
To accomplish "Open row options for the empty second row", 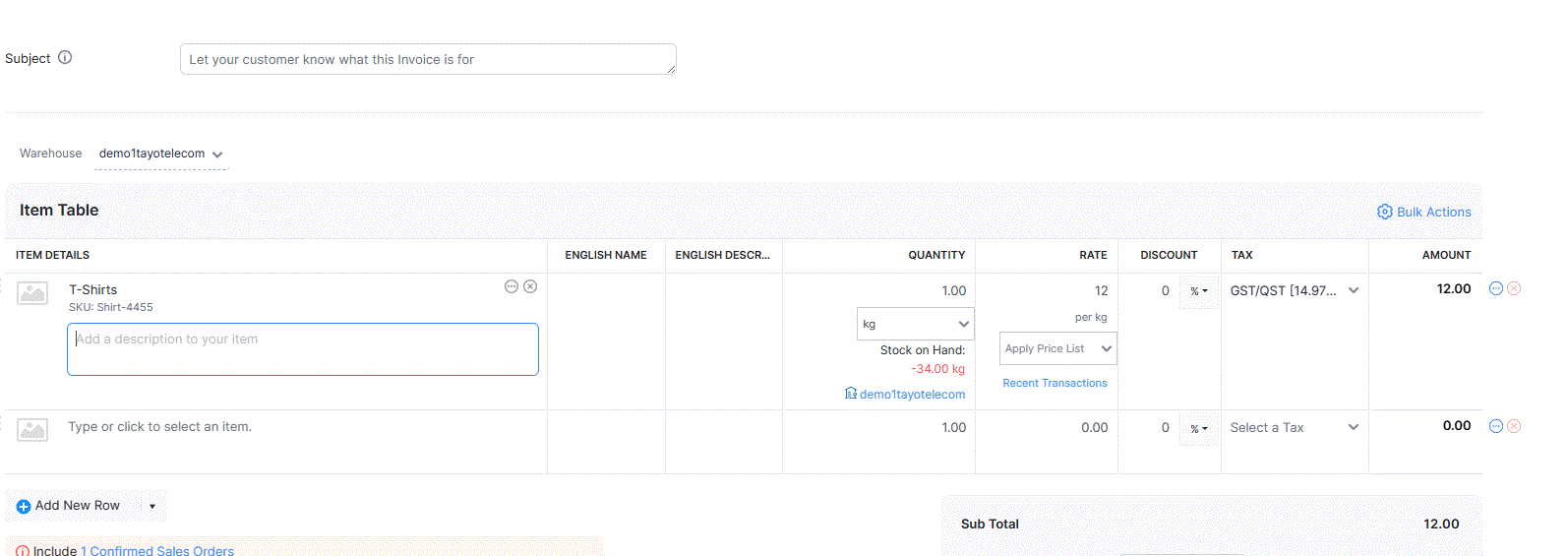I will pos(1496,426).
